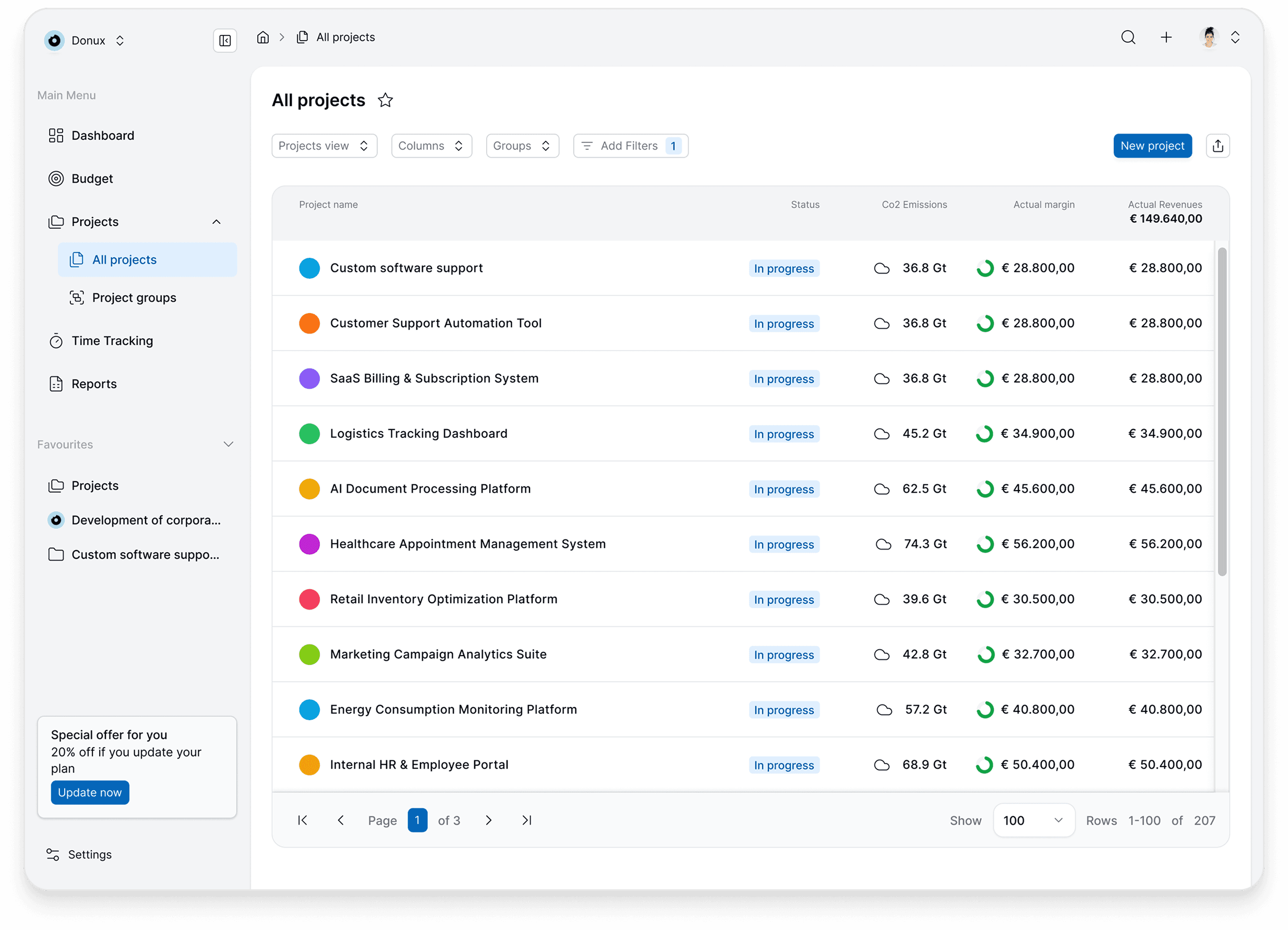Open the Projects view dropdown
Viewport: 1288px width, 930px height.
pyautogui.click(x=324, y=146)
